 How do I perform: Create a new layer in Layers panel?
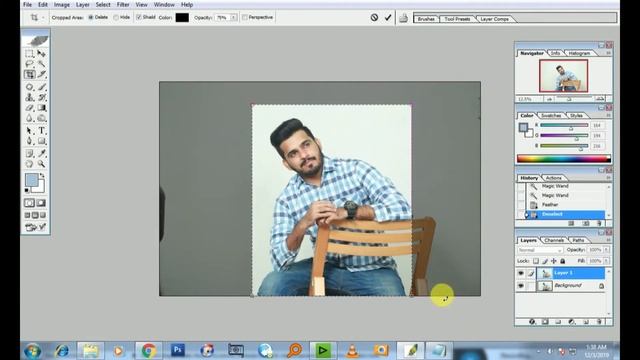586,322
